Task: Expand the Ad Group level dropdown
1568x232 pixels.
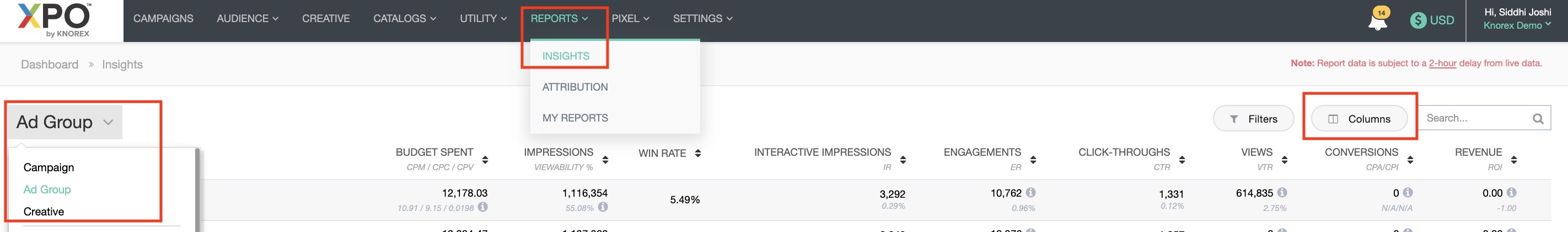Action: pos(65,122)
